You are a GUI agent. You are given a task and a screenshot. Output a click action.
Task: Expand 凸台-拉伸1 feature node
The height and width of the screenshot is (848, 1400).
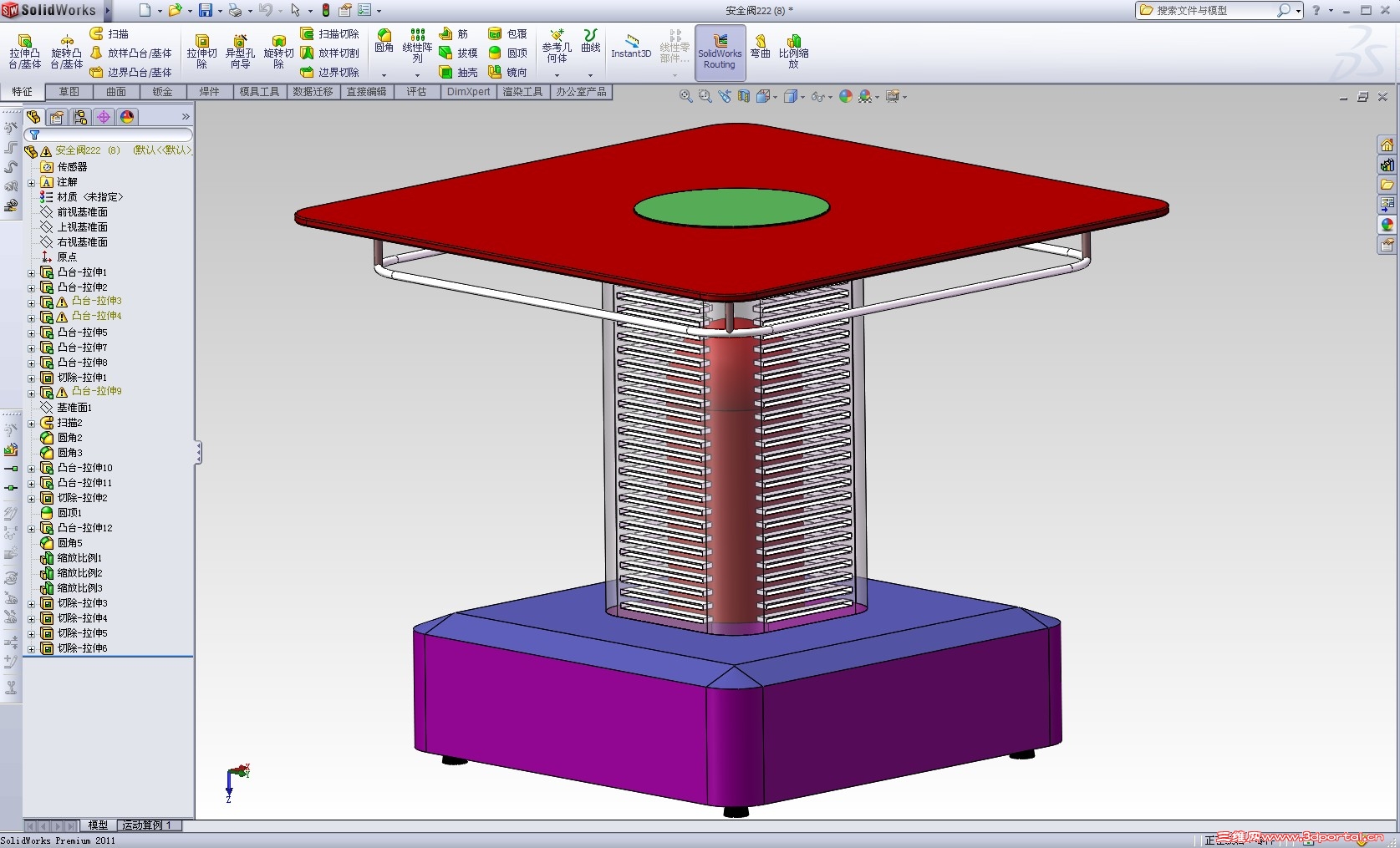coord(32,273)
